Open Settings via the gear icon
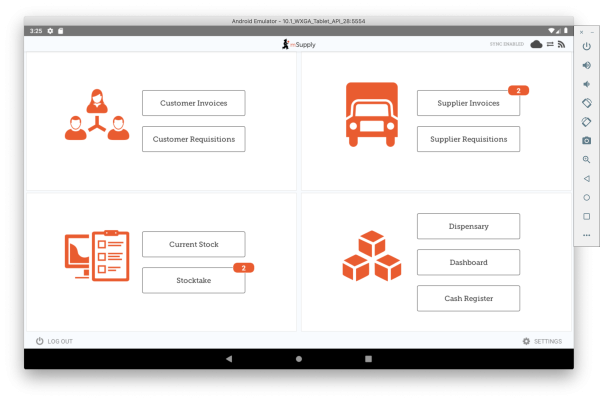 (x=526, y=341)
